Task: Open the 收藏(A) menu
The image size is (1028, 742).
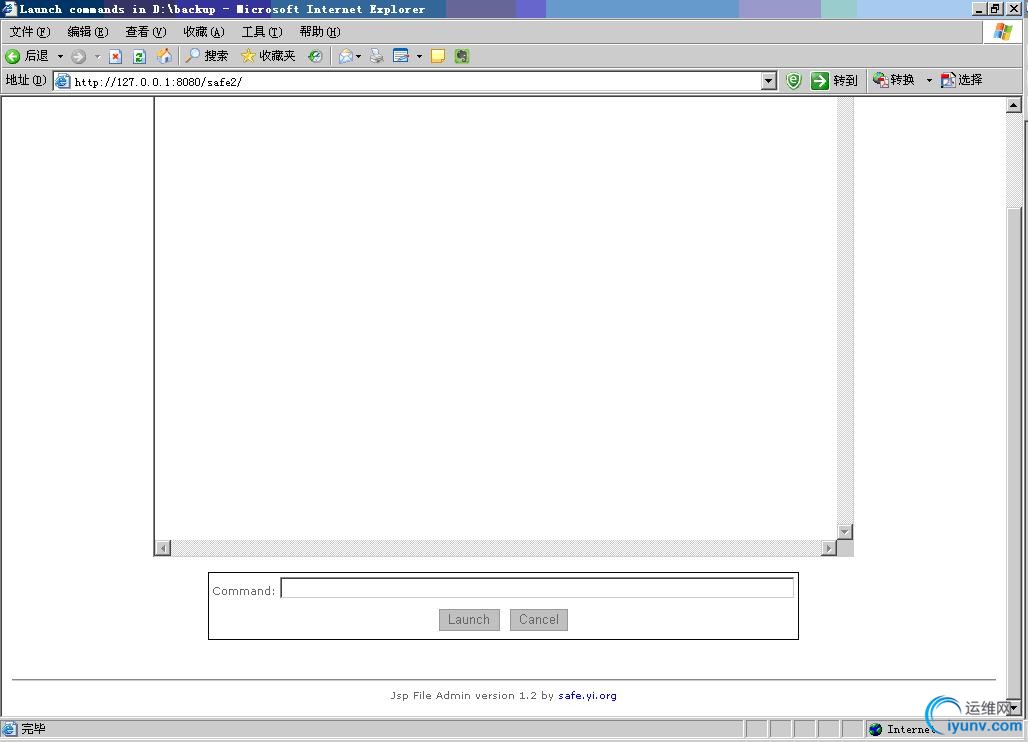Action: point(204,31)
